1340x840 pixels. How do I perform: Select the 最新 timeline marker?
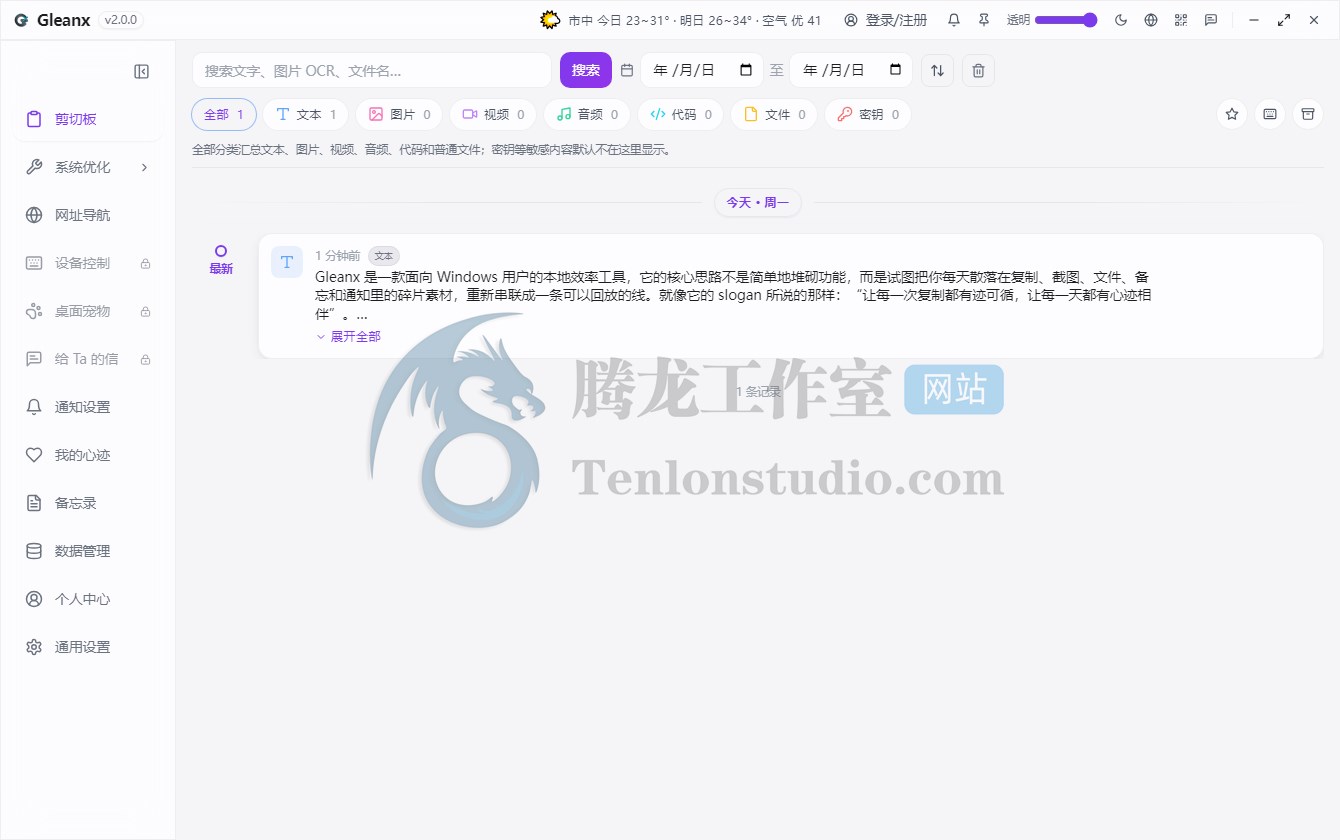pos(221,260)
